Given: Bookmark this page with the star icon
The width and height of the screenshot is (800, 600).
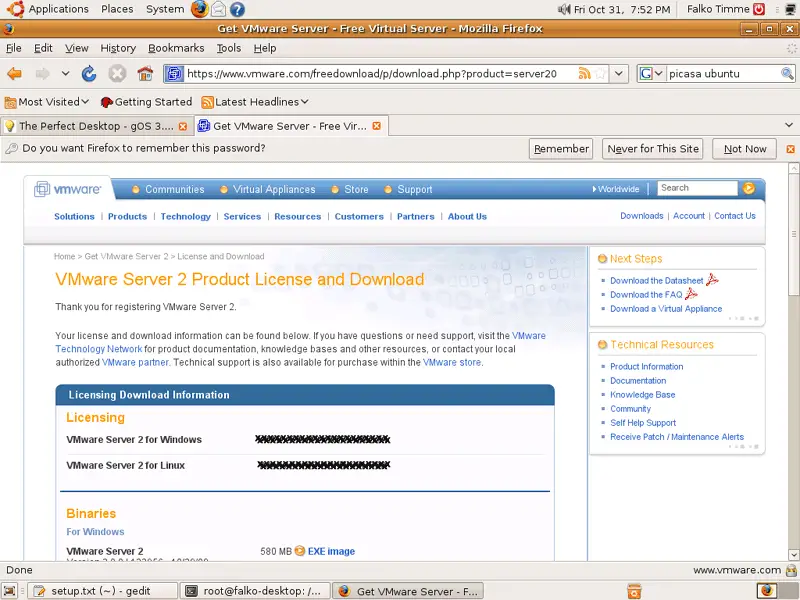Looking at the screenshot, I should pyautogui.click(x=601, y=74).
